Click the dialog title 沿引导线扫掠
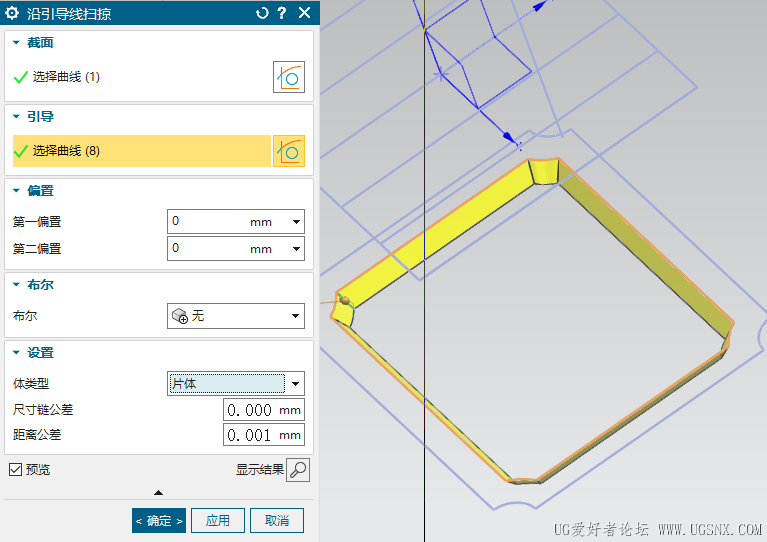Screen dimensions: 767x542 69,14
